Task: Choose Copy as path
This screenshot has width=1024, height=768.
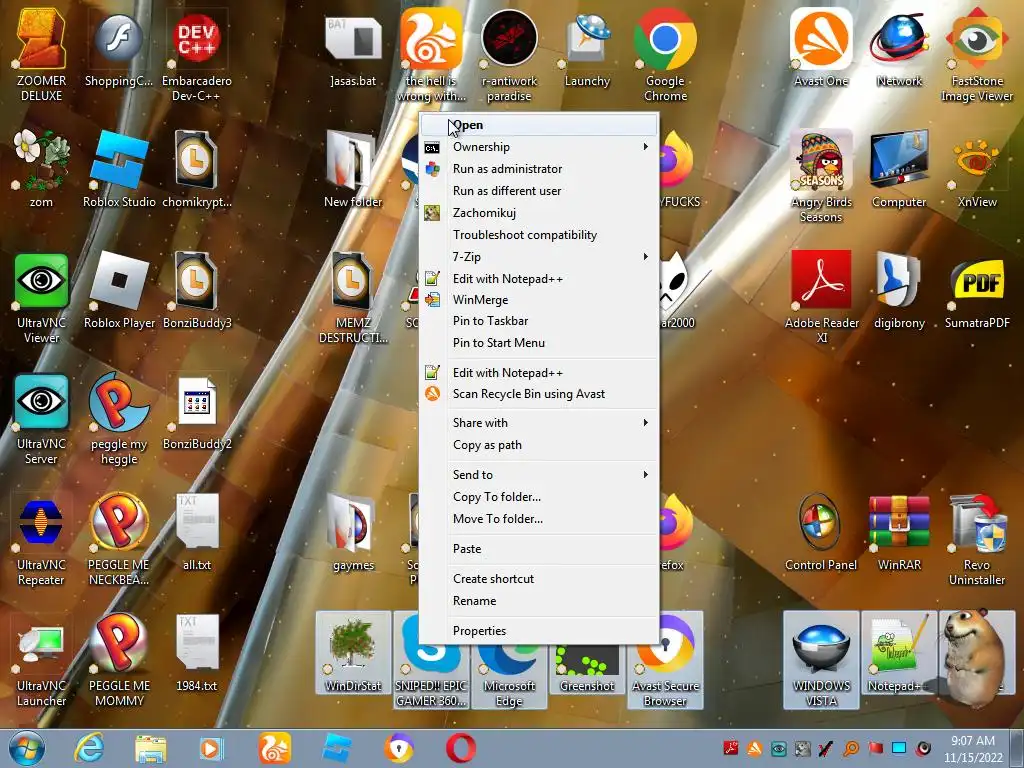Action: (x=539, y=445)
